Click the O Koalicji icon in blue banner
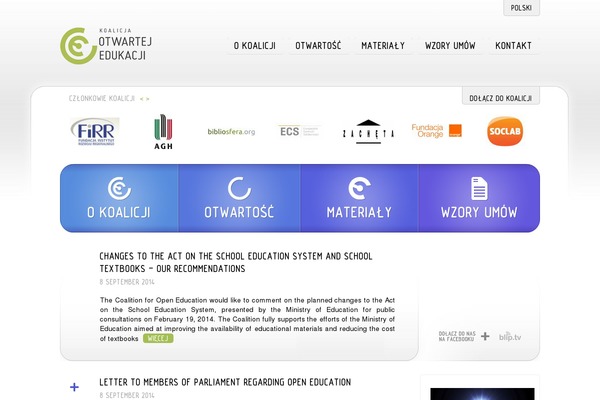The height and width of the screenshot is (400, 600). point(119,188)
